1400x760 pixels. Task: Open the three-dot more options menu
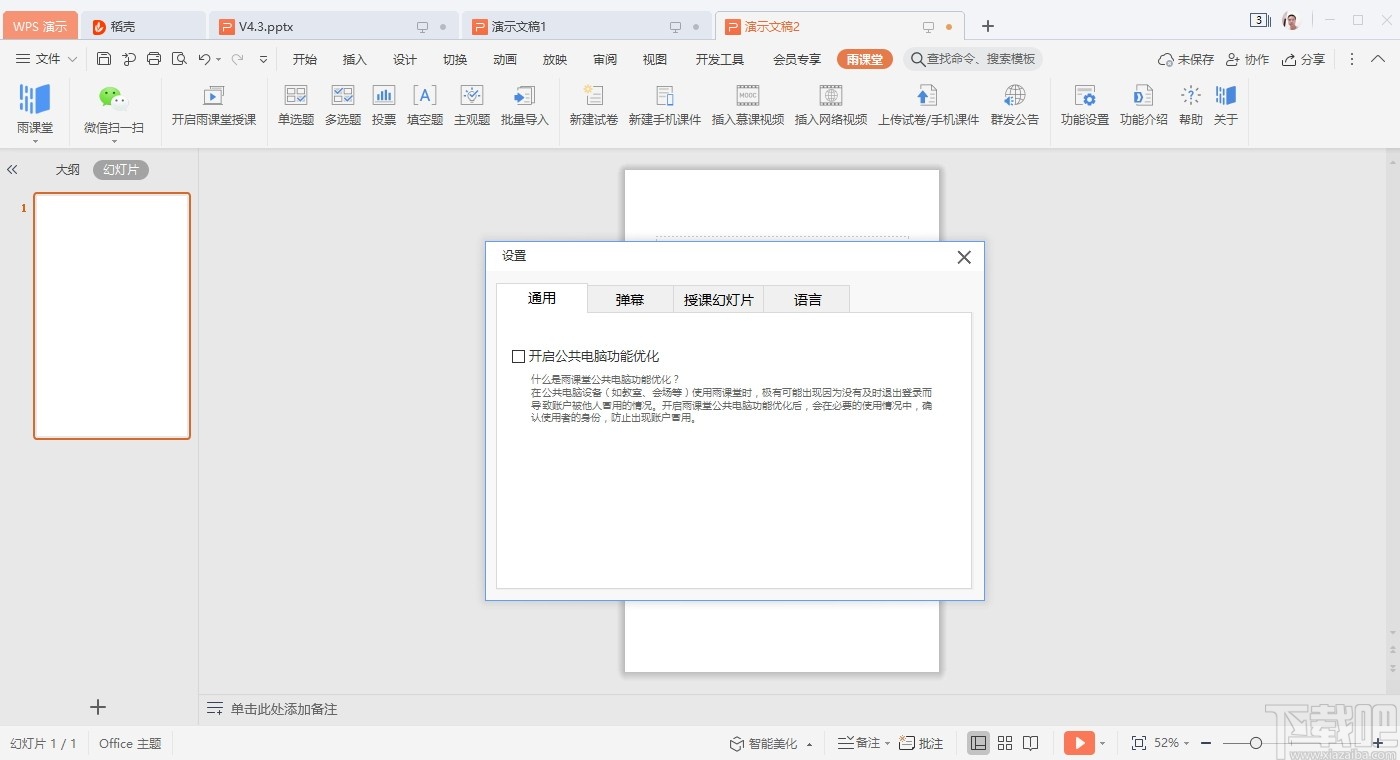(x=1352, y=59)
